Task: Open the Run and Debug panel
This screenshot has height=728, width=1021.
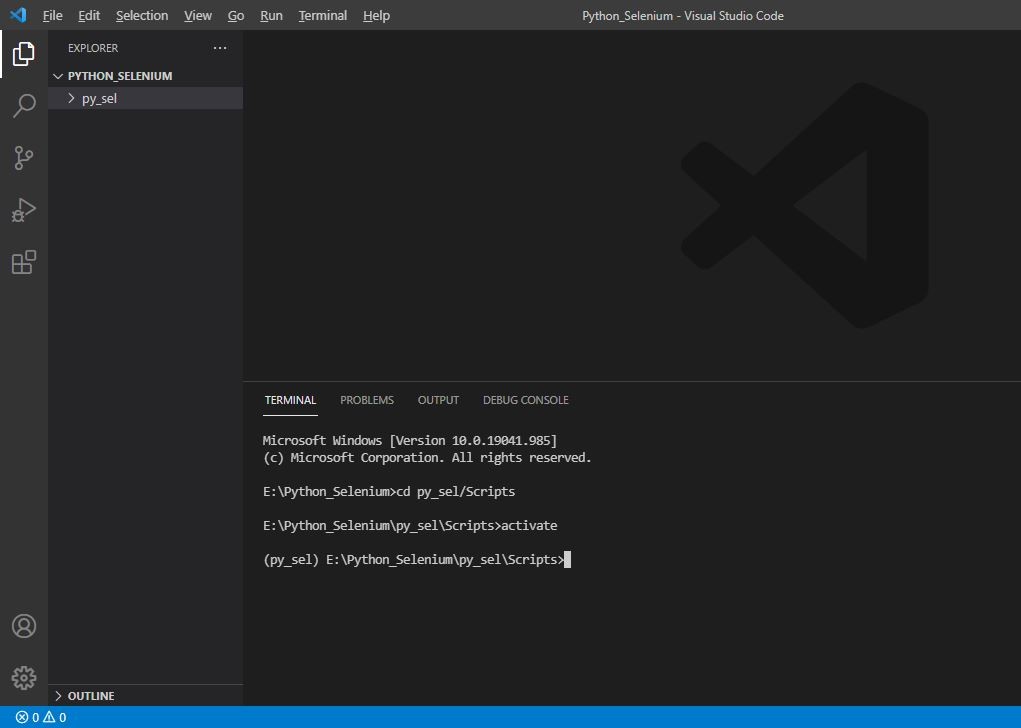Action: click(24, 210)
